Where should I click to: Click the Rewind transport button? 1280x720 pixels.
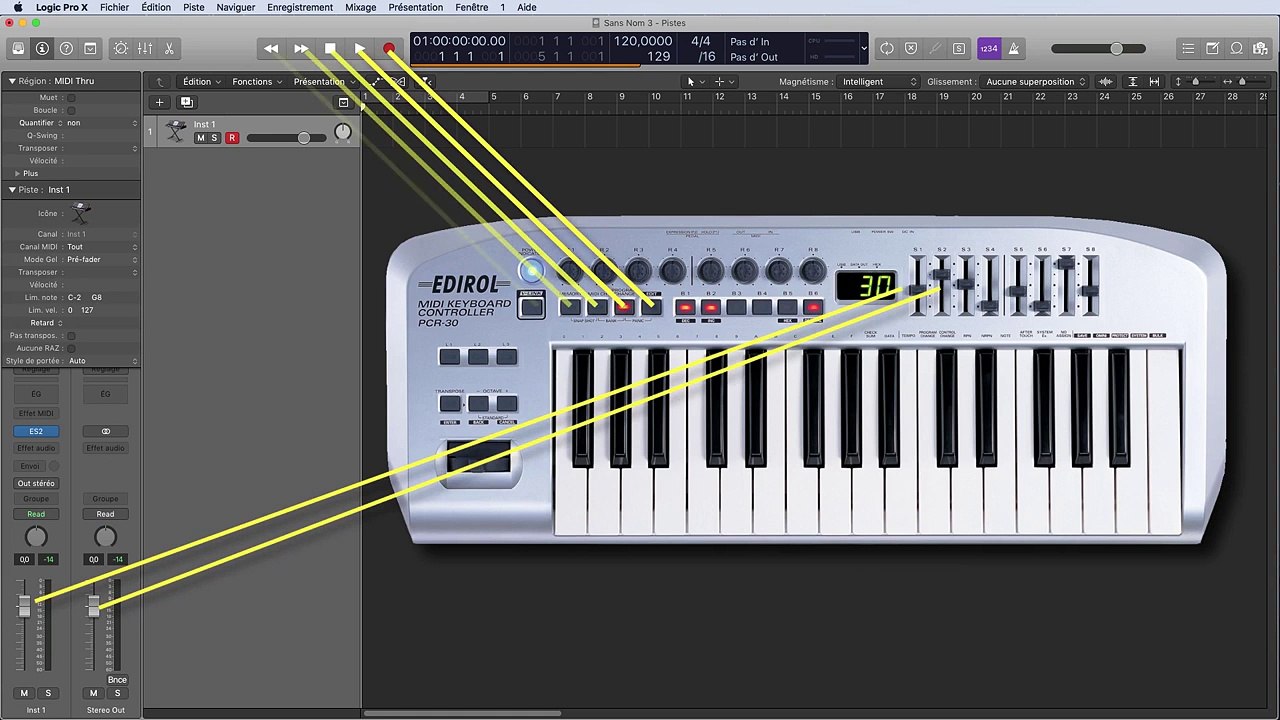coord(271,48)
